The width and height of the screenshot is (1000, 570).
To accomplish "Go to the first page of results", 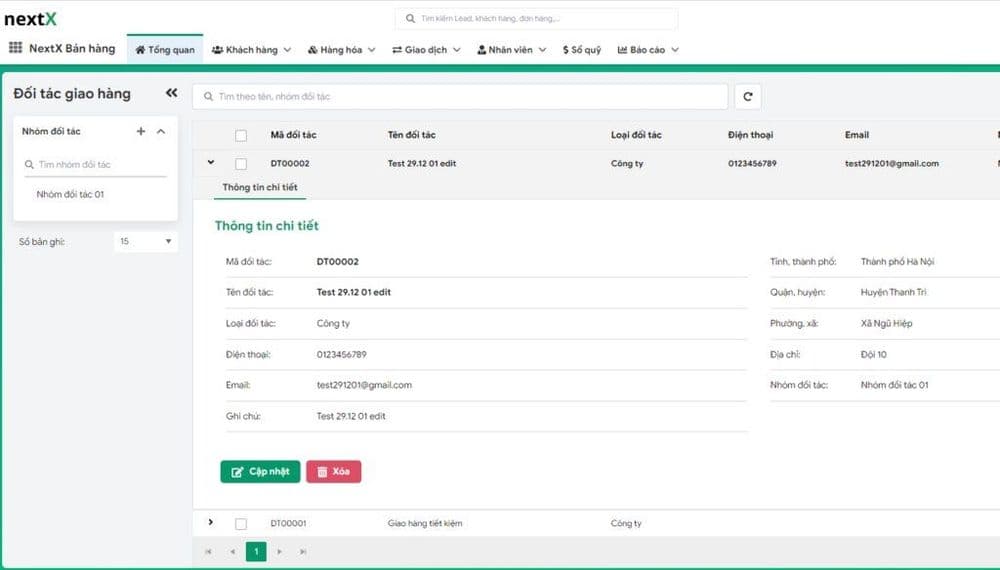I will coord(208,551).
